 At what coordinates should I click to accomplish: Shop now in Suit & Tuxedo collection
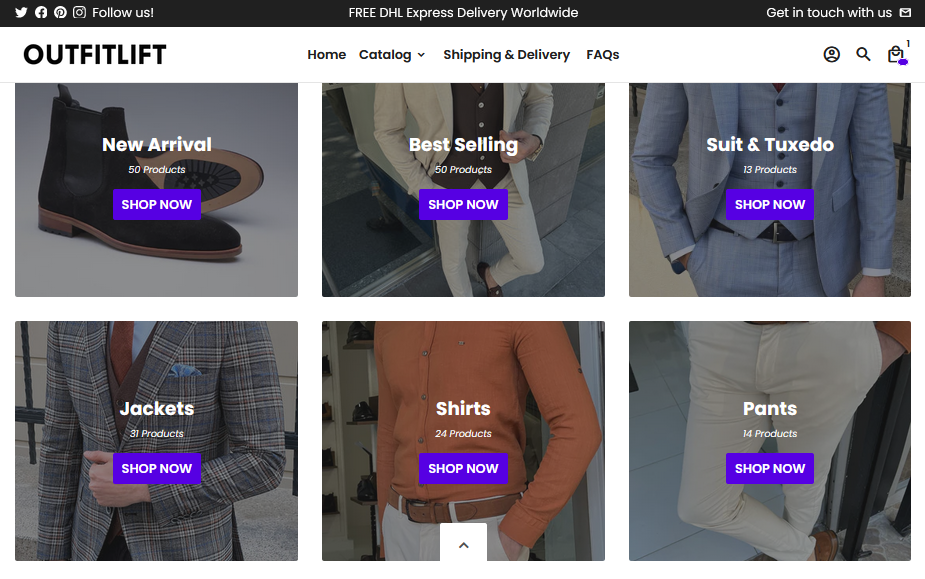click(x=769, y=205)
